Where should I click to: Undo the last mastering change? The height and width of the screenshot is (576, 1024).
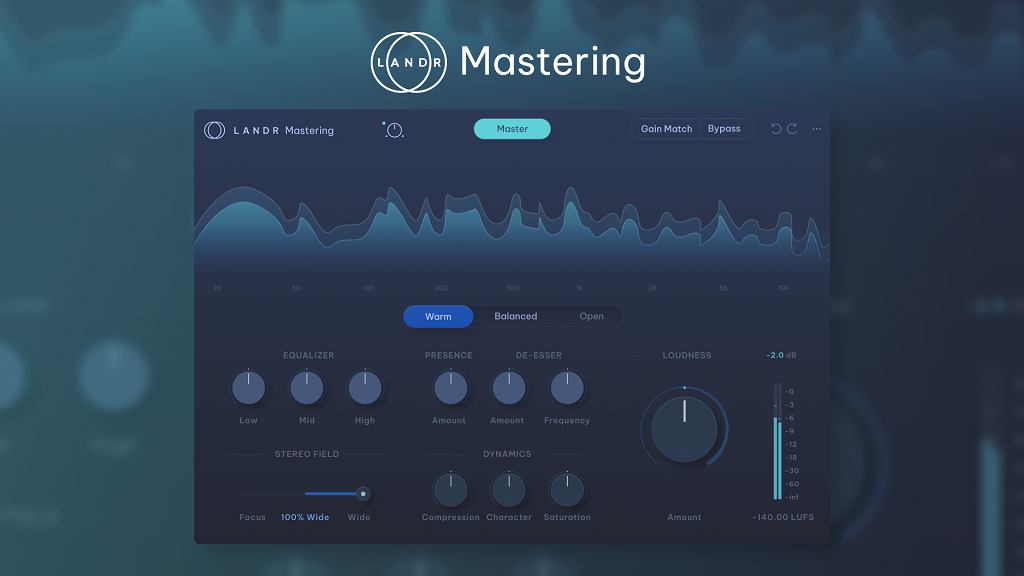click(x=776, y=128)
